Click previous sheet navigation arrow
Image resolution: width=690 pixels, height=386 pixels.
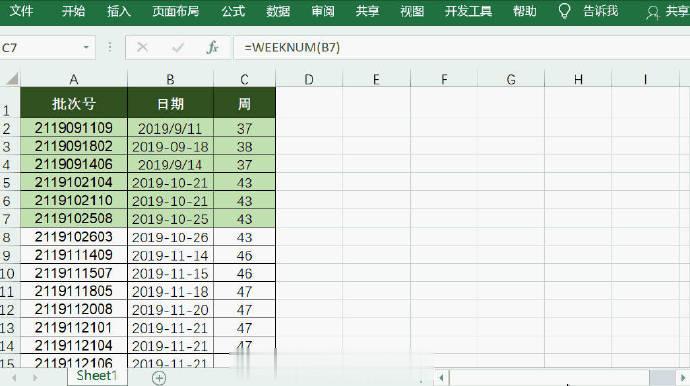pos(14,378)
